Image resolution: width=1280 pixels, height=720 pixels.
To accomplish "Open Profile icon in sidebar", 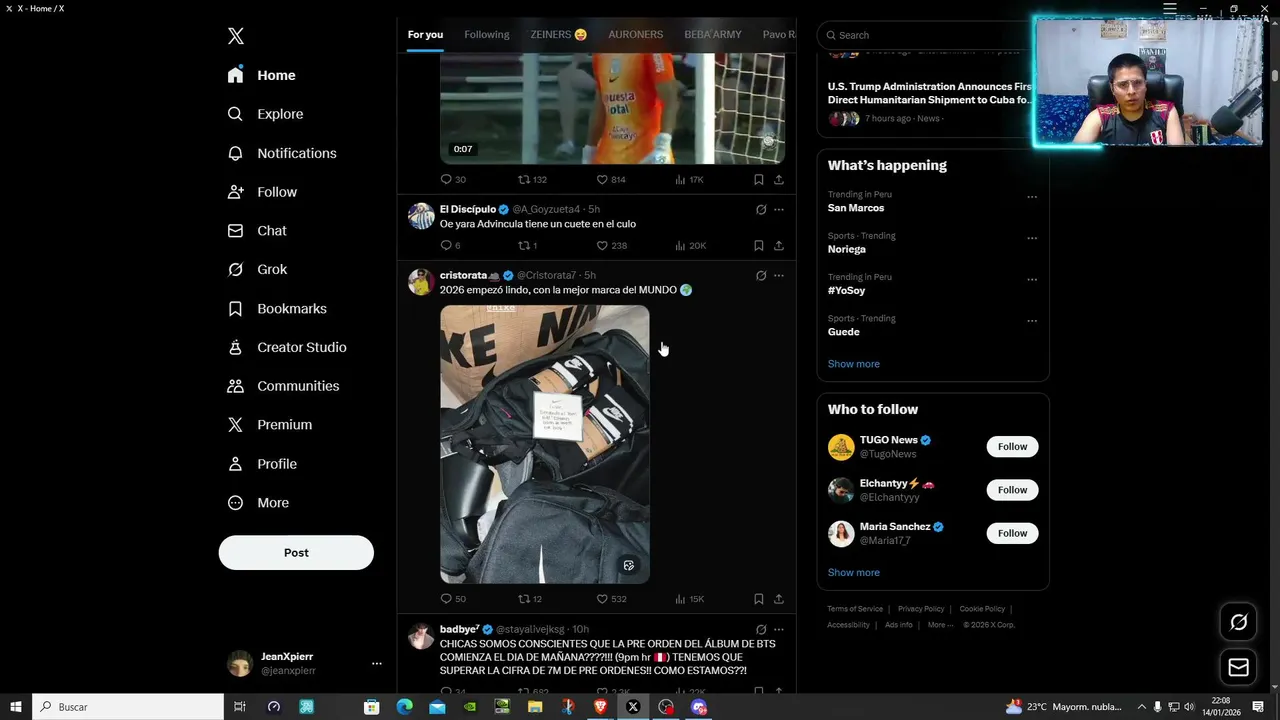I will point(235,464).
